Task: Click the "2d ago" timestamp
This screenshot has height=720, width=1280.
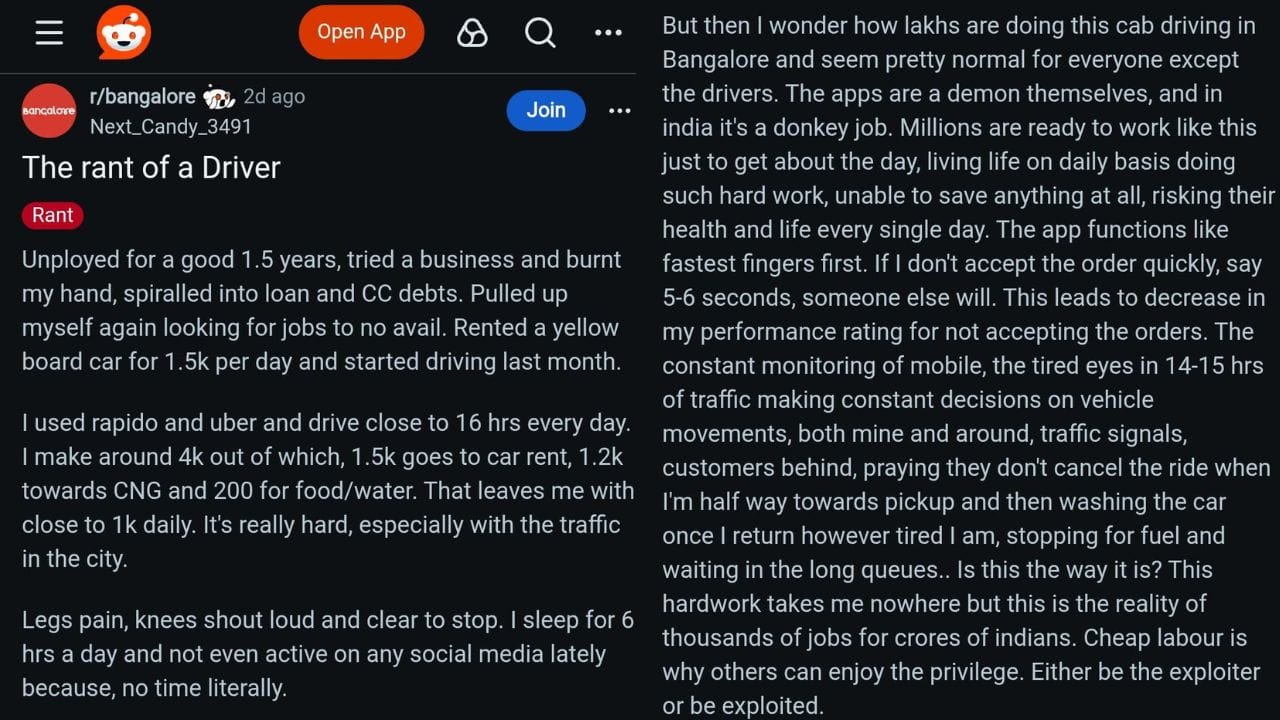Action: (274, 96)
